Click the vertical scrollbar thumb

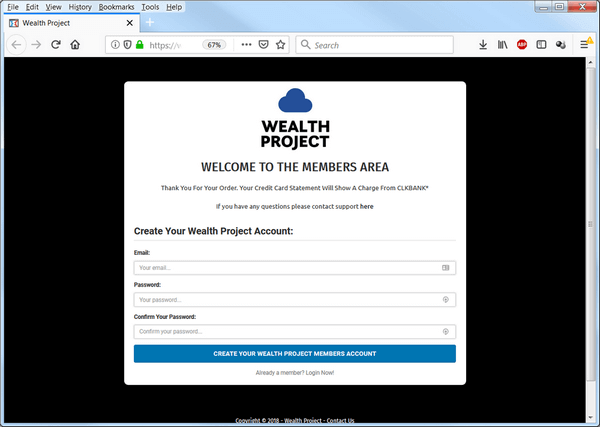coord(590,225)
